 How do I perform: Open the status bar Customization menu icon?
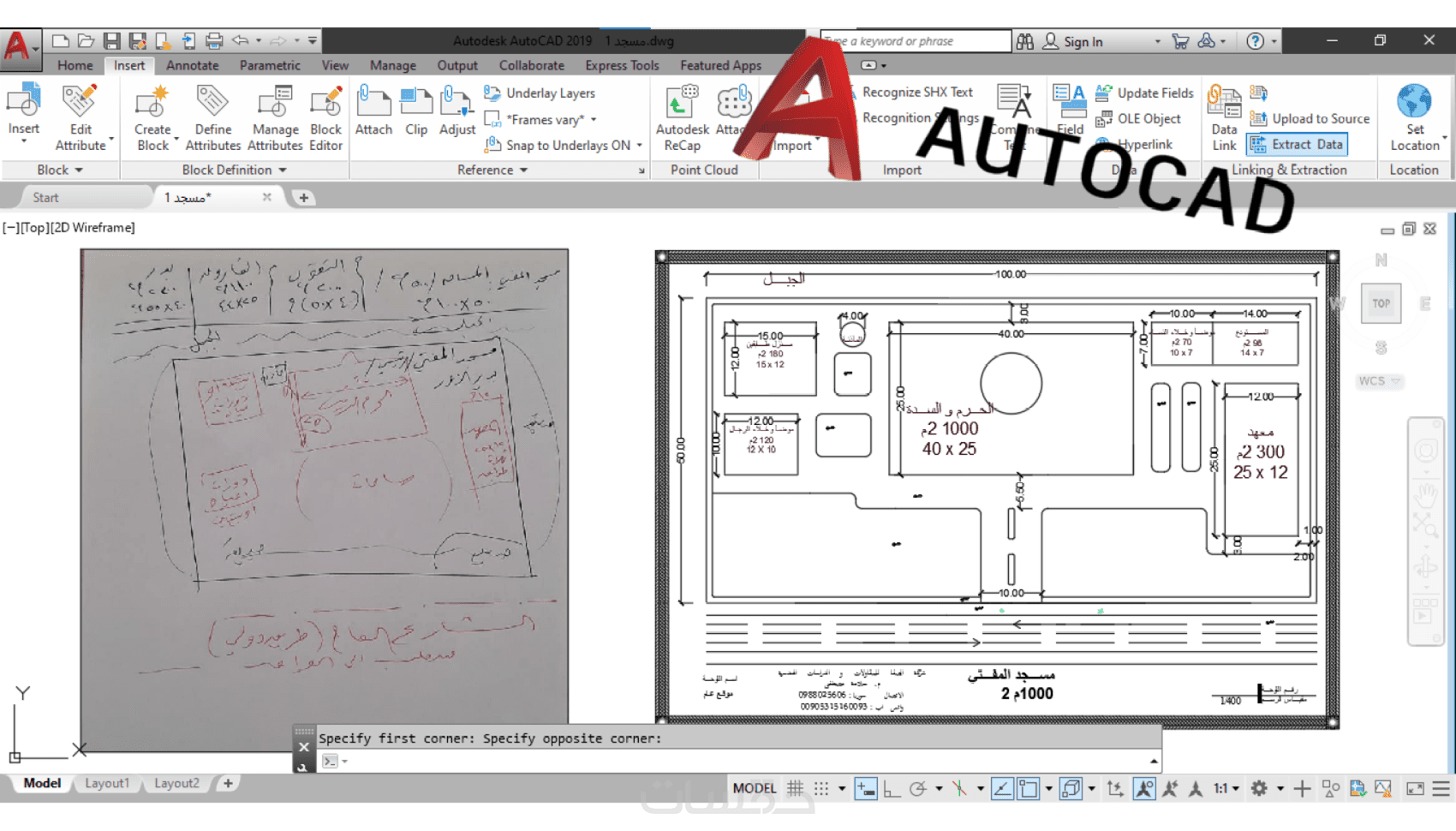click(1441, 788)
